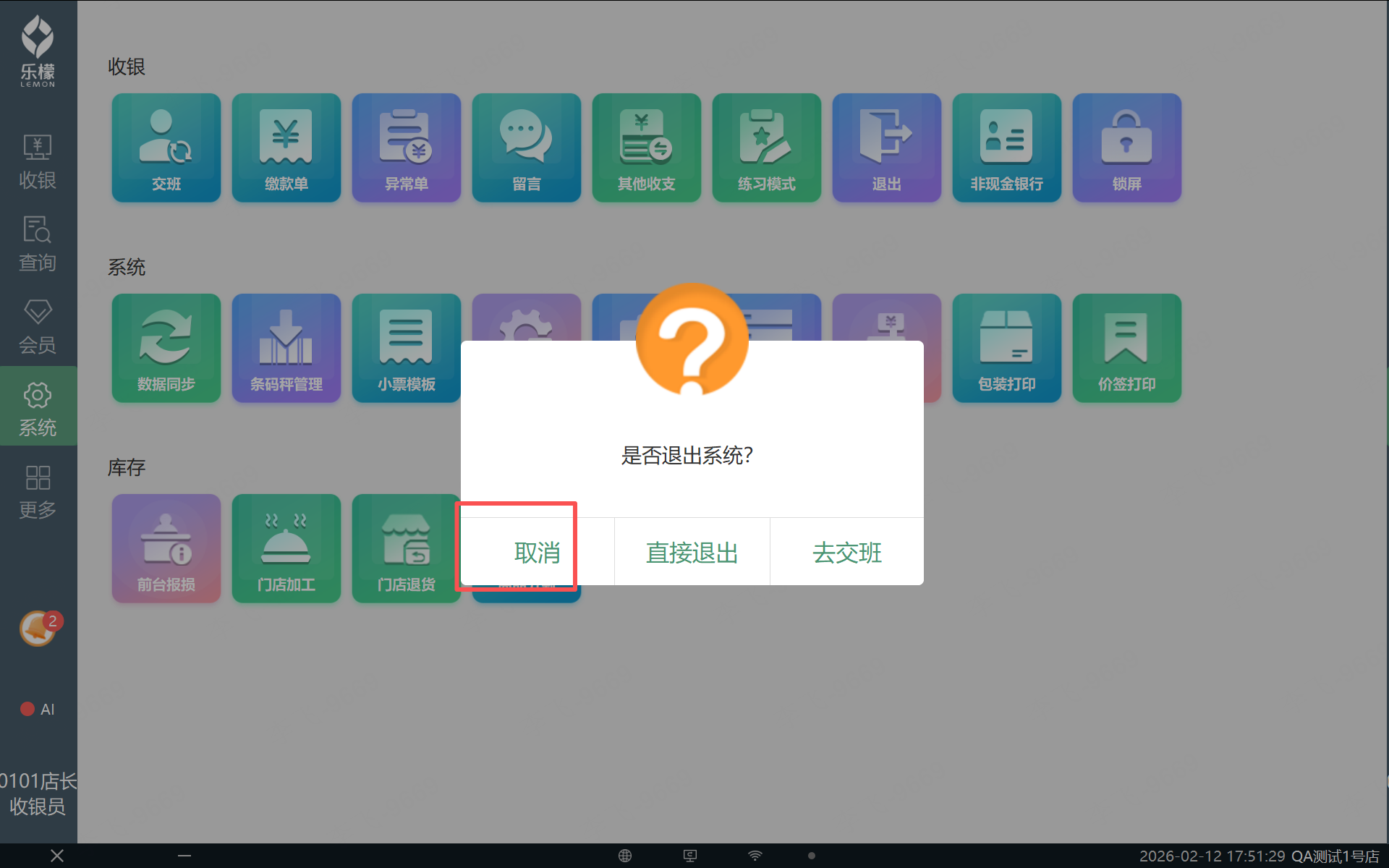Image resolution: width=1389 pixels, height=868 pixels.
Task: Start 数据同步 data sync
Action: coord(166,348)
